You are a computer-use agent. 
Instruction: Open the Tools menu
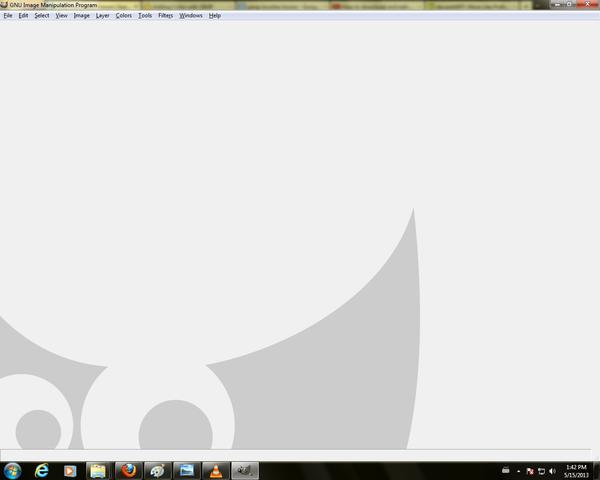tap(145, 16)
